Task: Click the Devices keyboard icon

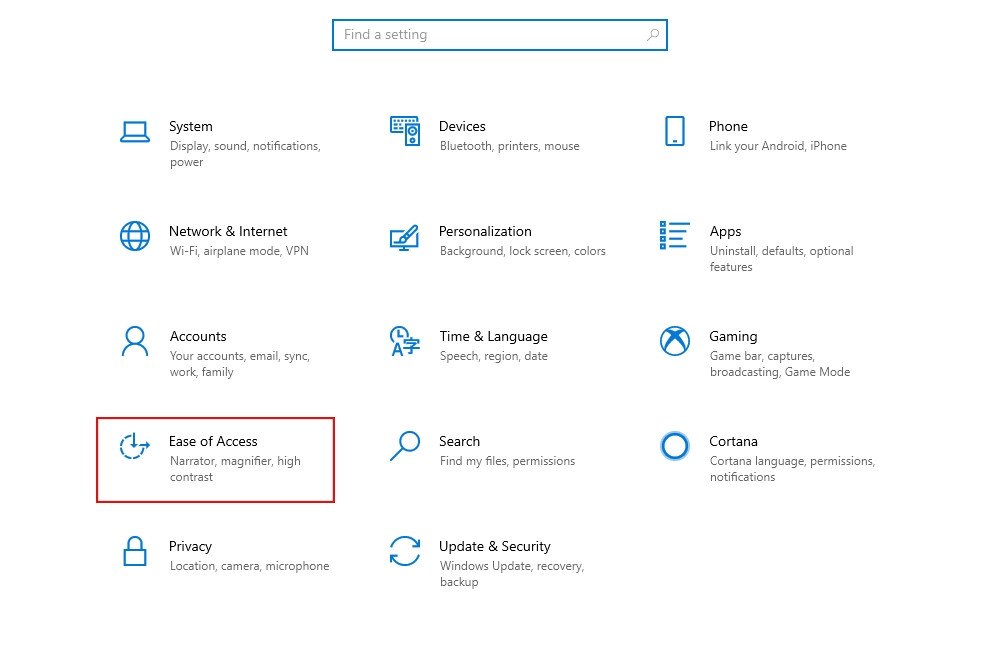Action: click(x=405, y=131)
